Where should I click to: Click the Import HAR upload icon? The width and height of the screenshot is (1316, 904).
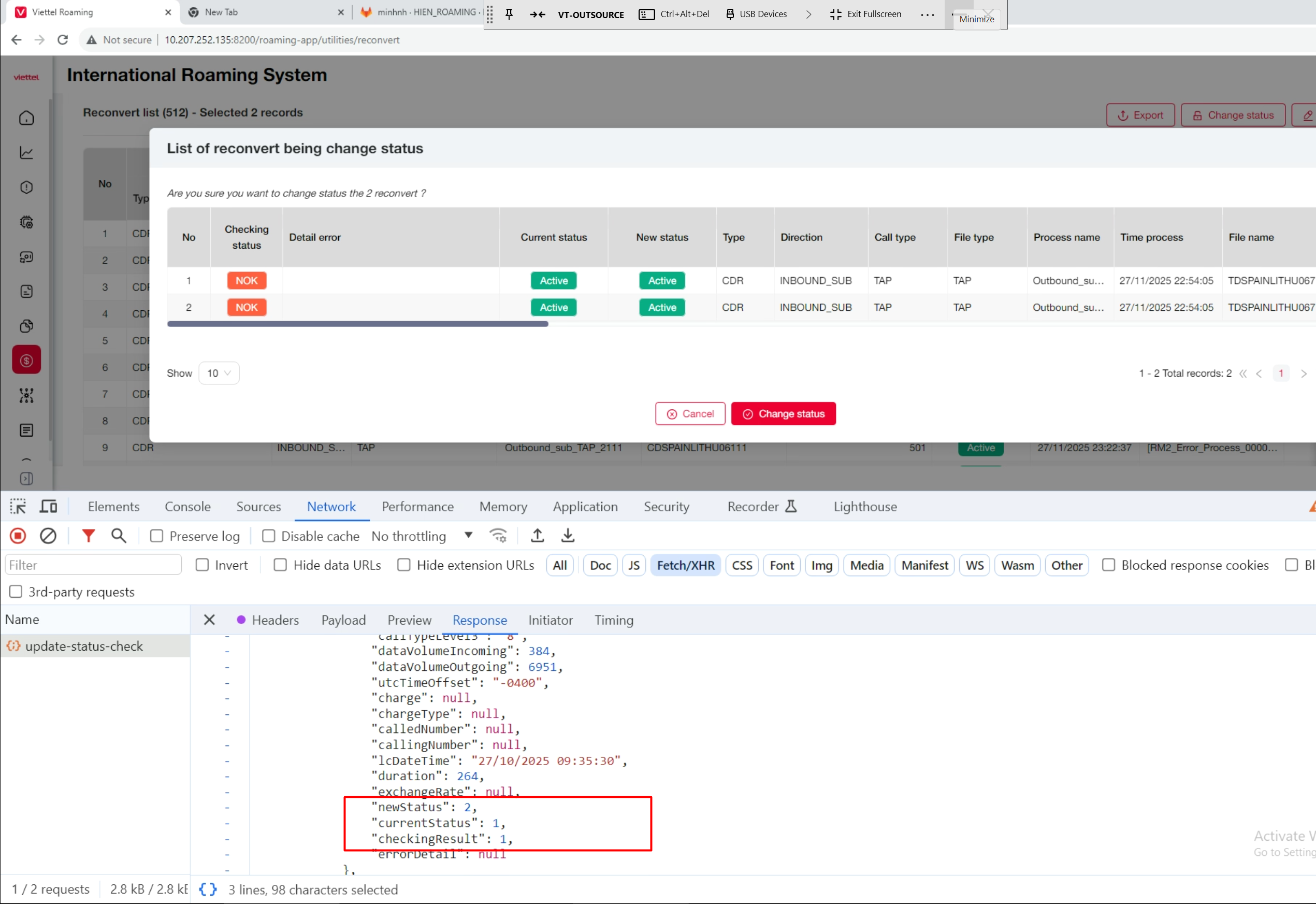pos(537,536)
